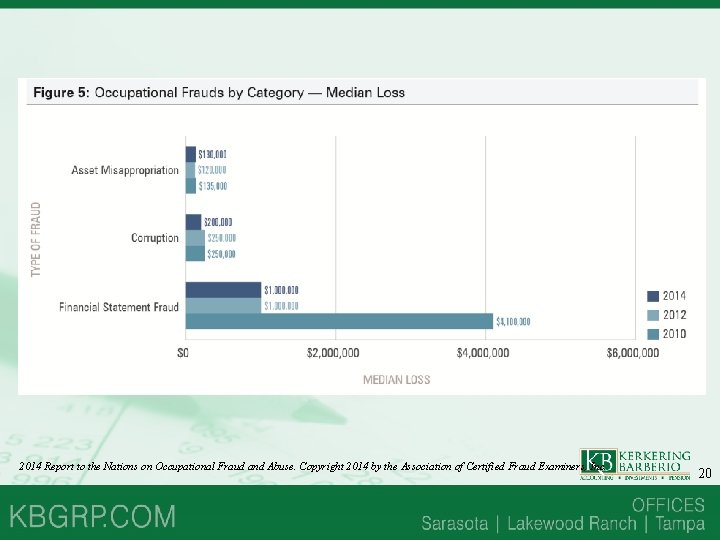The height and width of the screenshot is (540, 720).
Task: Click the MEDIAN LOSS axis title
Action: (x=397, y=380)
